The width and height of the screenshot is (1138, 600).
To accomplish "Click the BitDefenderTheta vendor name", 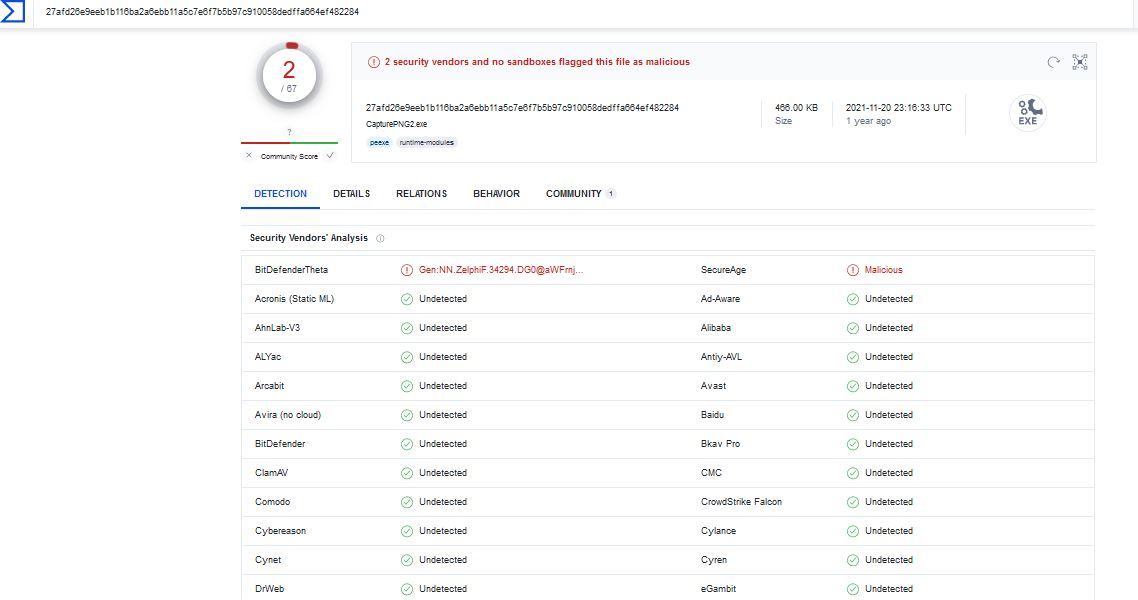I will [291, 270].
